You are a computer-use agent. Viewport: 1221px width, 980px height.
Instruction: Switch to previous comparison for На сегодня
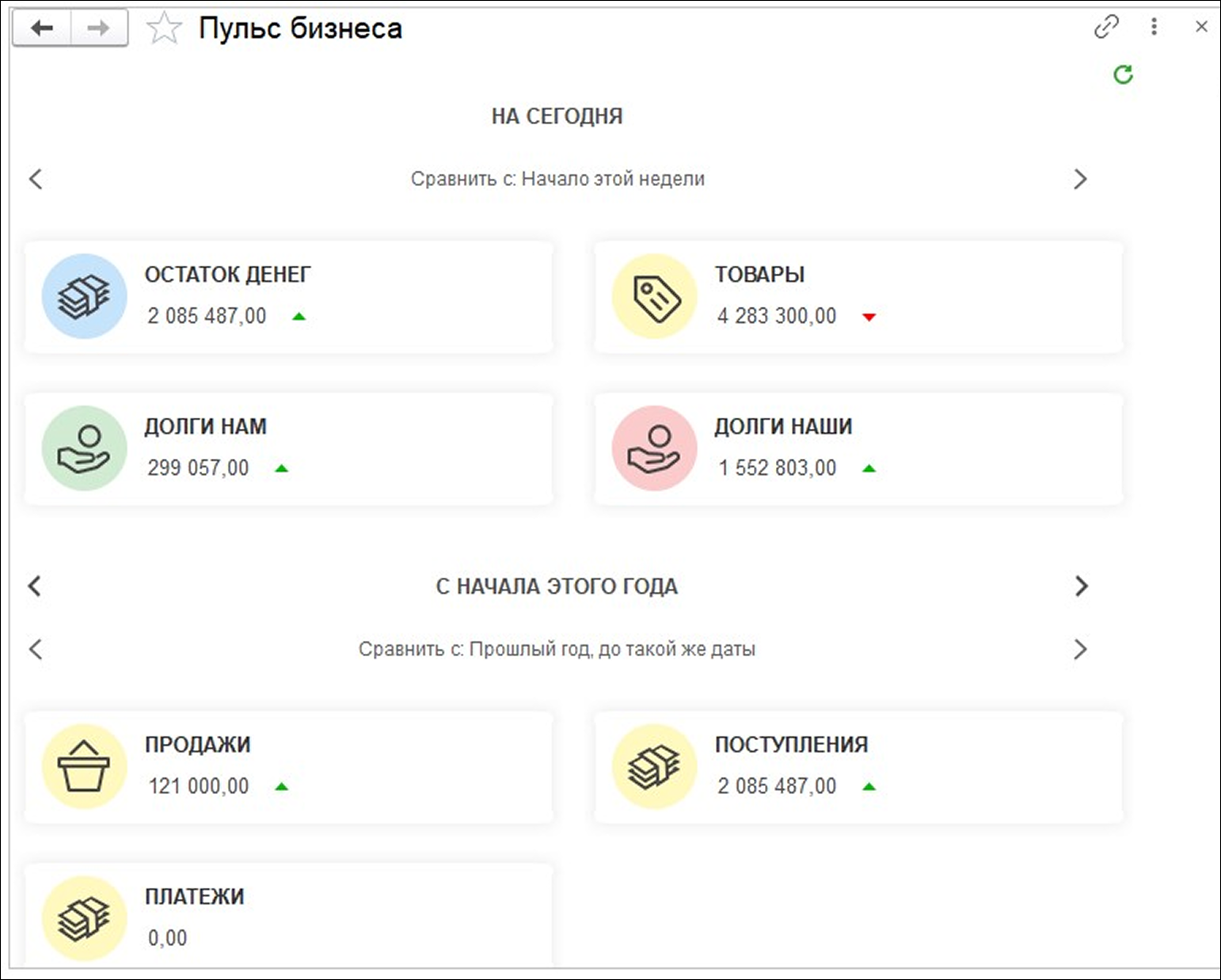point(36,179)
